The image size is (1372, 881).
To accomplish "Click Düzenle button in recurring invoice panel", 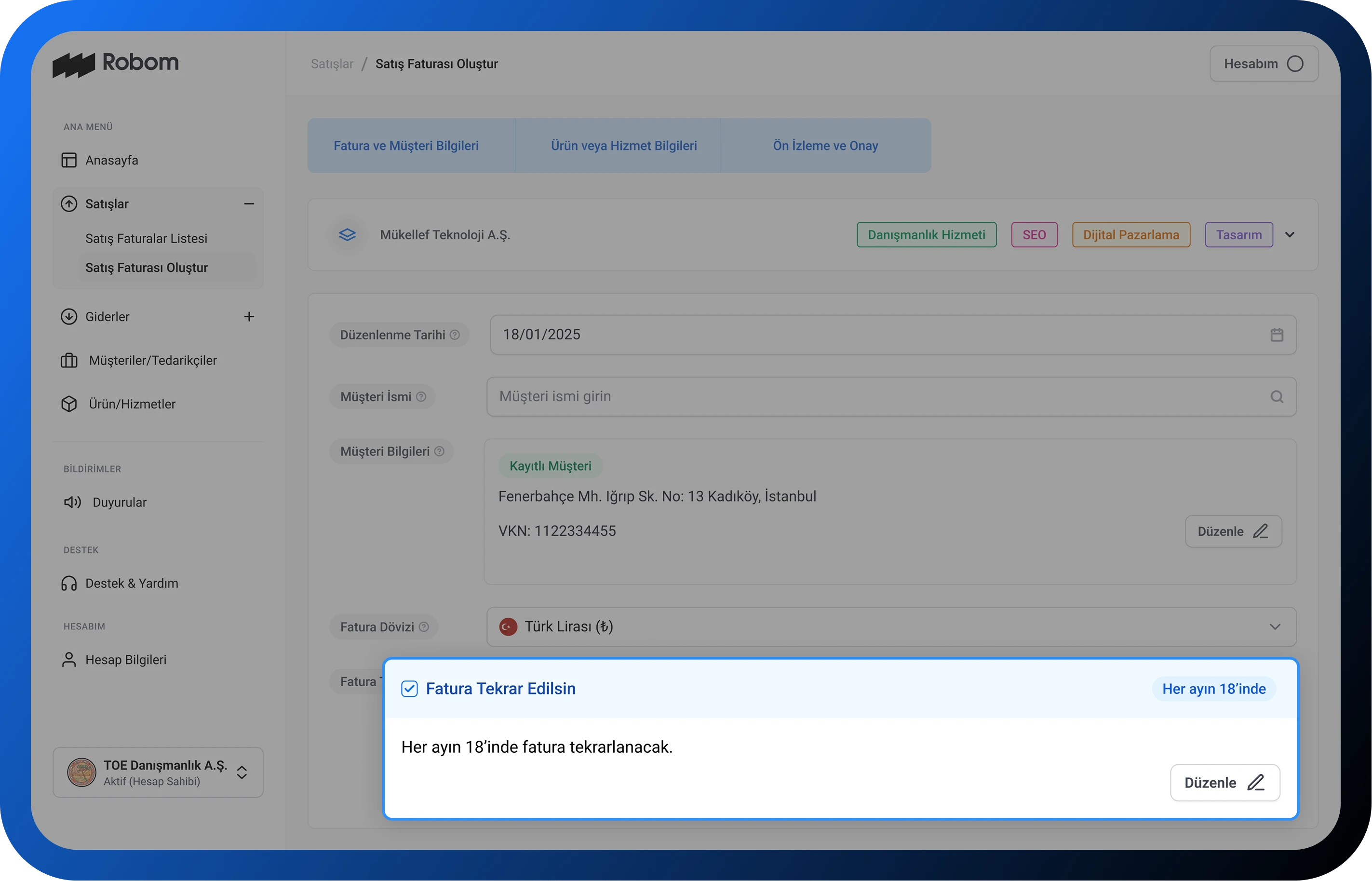I will pyautogui.click(x=1224, y=783).
